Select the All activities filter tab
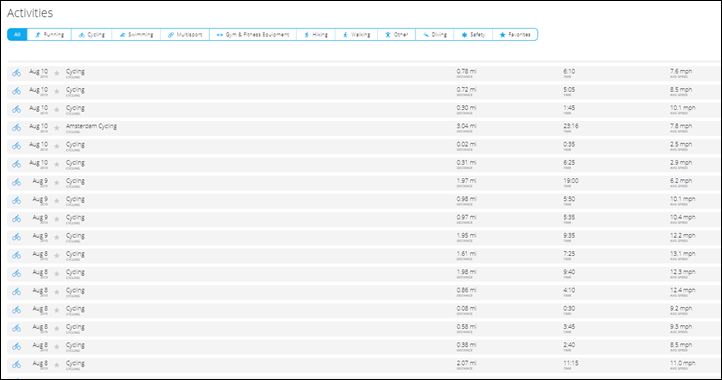The width and height of the screenshot is (722, 380). [x=17, y=35]
